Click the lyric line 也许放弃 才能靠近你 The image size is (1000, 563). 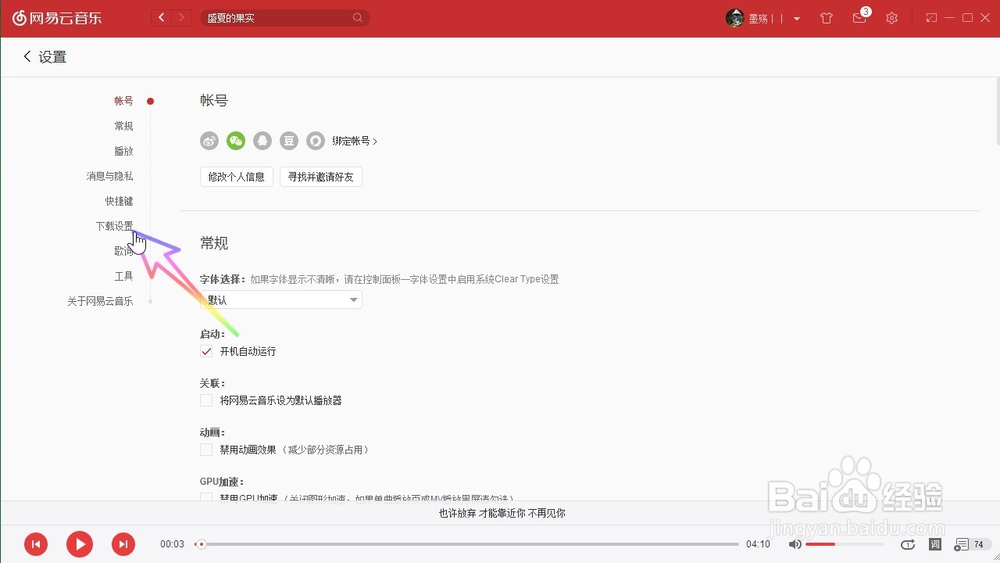[x=502, y=513]
